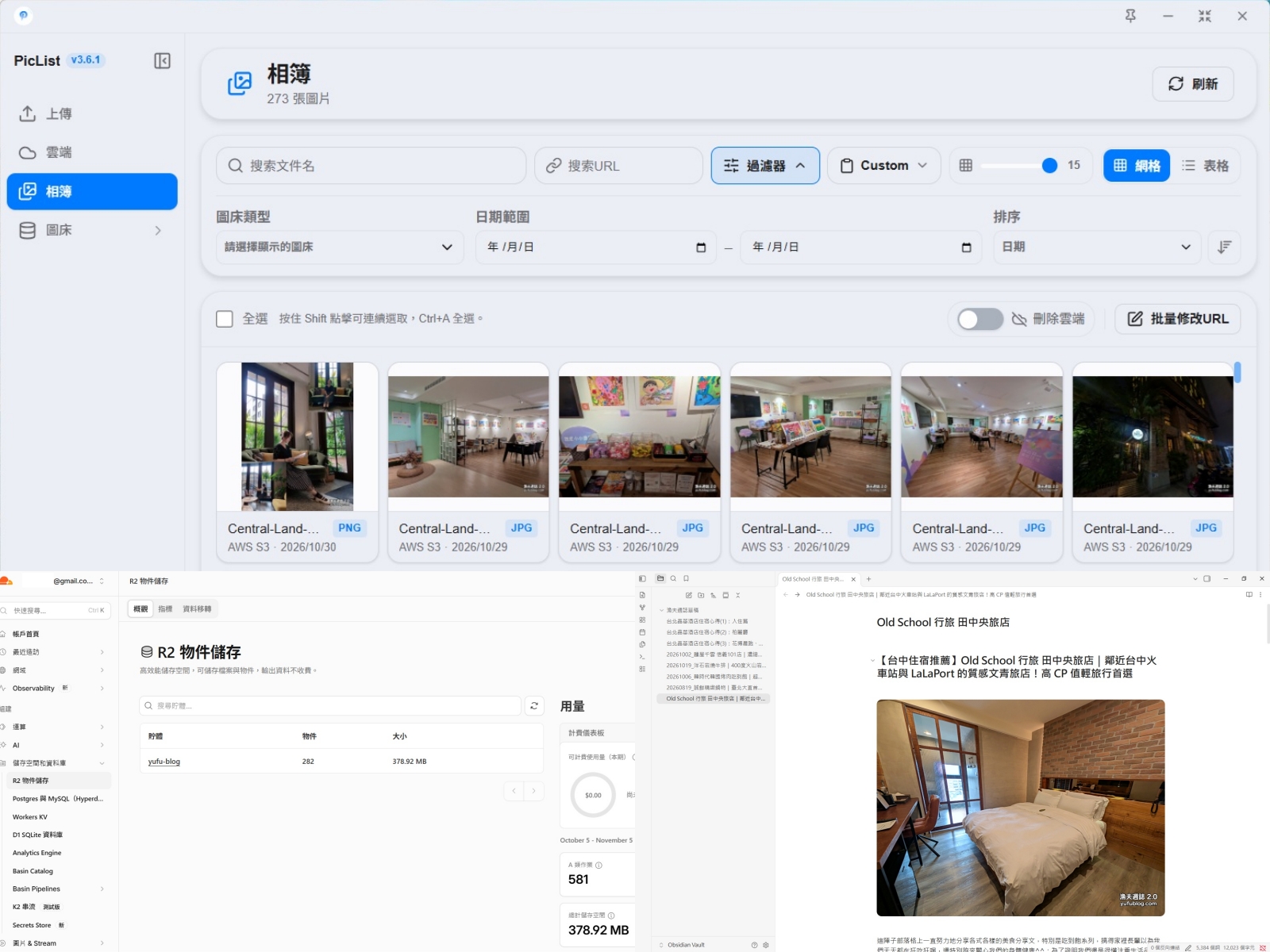
Task: Open Obsidian settings gear icon
Action: (766, 945)
